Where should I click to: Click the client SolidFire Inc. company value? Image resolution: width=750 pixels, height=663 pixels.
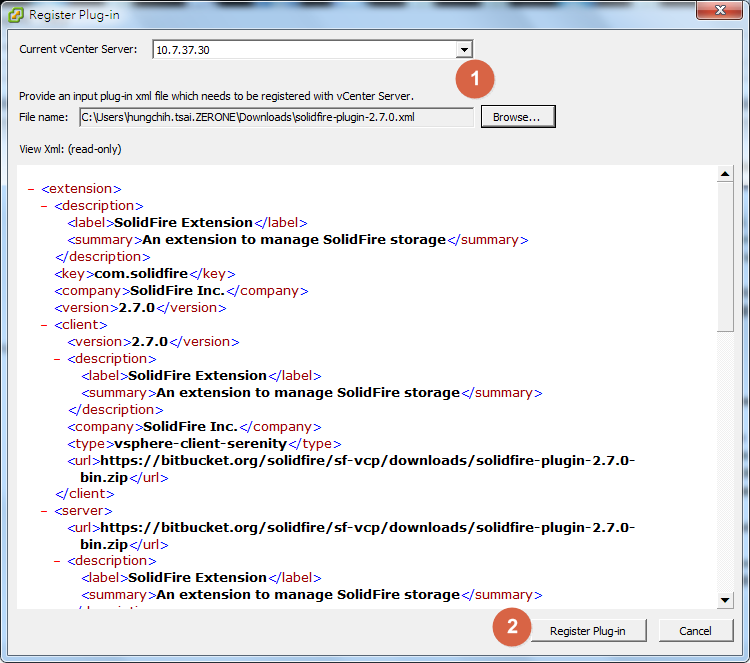(x=190, y=427)
